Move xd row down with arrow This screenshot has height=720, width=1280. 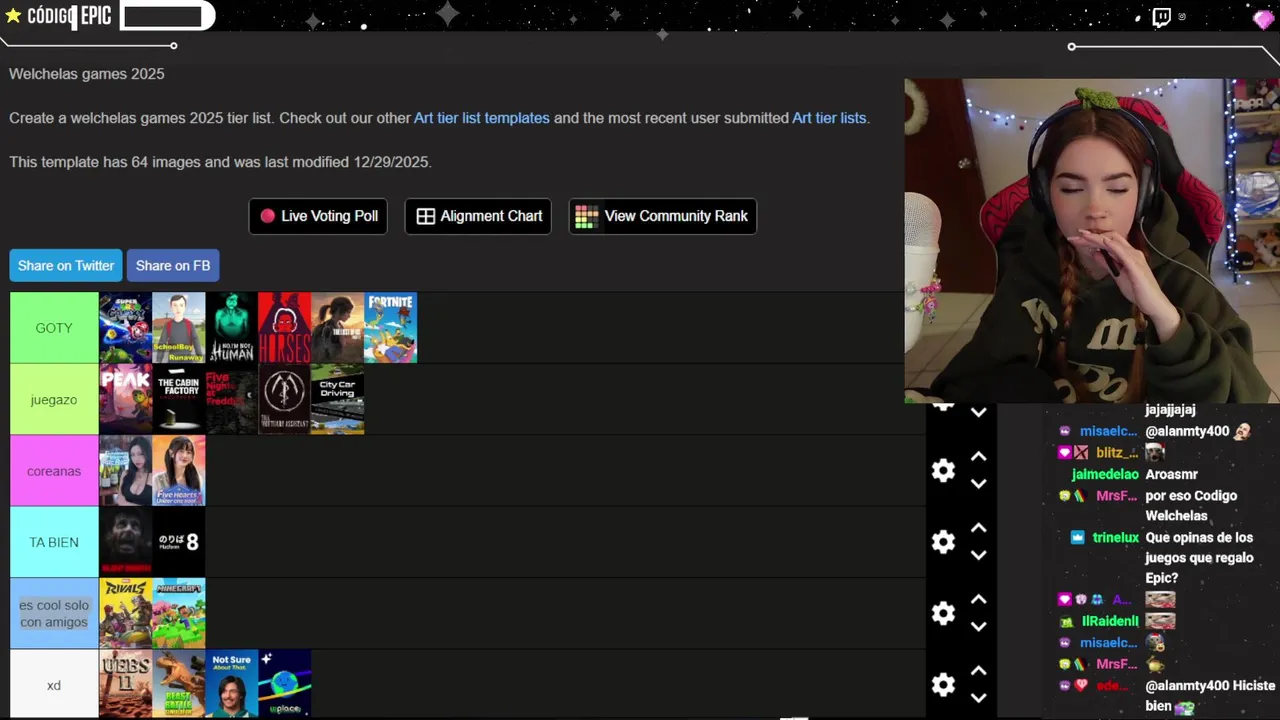979,698
